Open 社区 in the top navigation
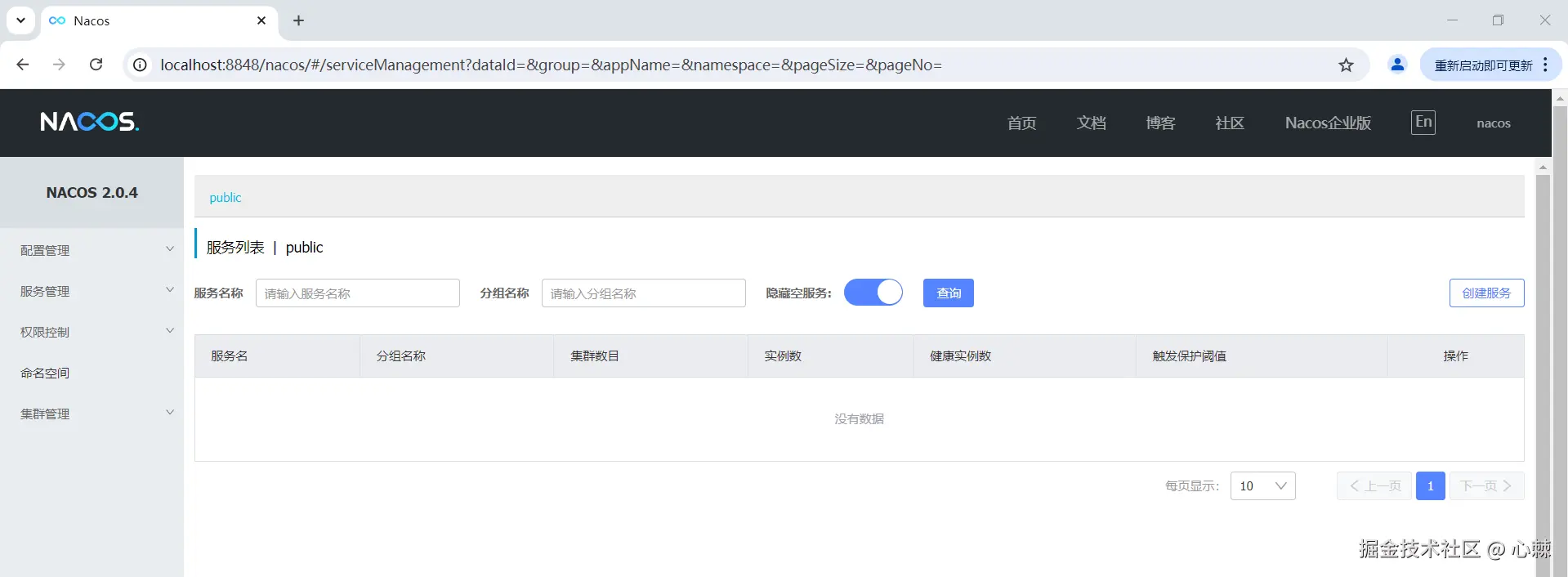Image resolution: width=1568 pixels, height=577 pixels. tap(1230, 123)
